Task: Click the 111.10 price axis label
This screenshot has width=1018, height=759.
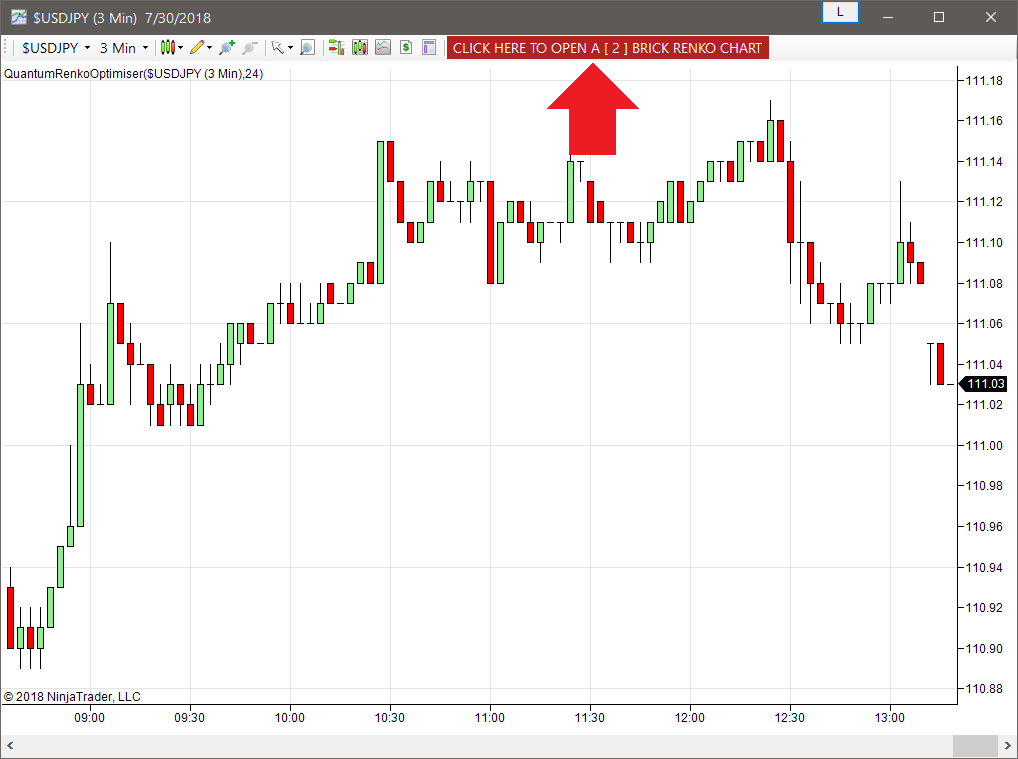Action: pyautogui.click(x=984, y=242)
